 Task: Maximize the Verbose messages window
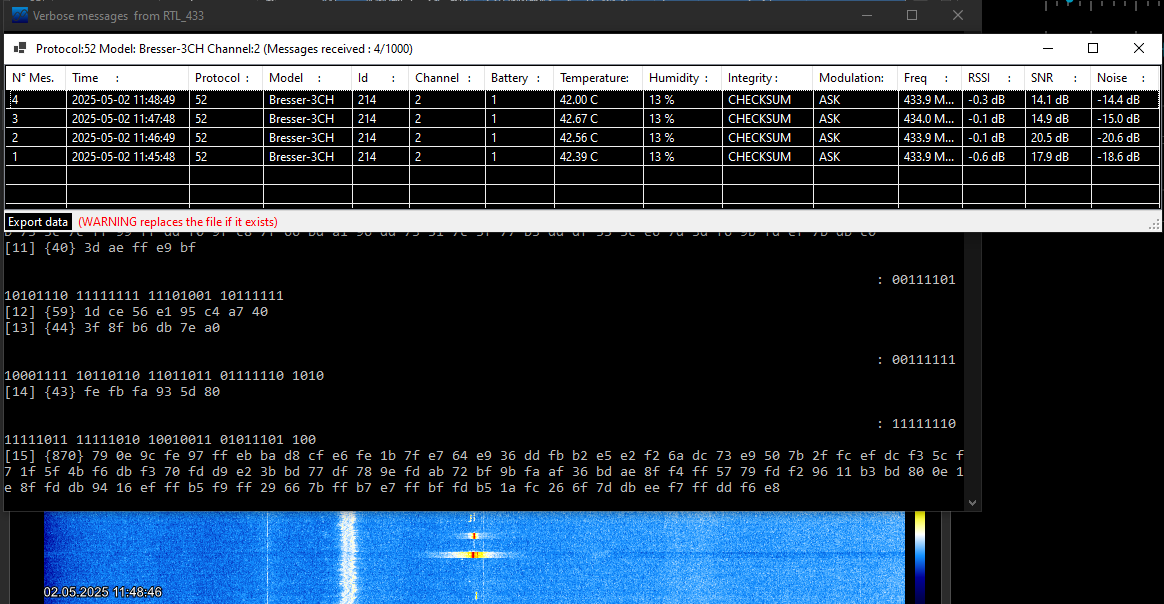point(912,16)
